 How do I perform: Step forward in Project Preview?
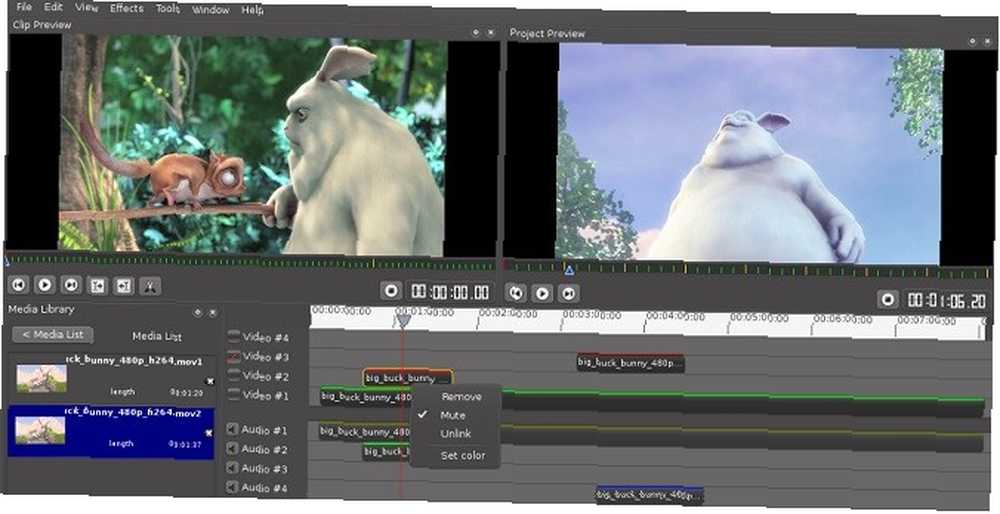568,293
